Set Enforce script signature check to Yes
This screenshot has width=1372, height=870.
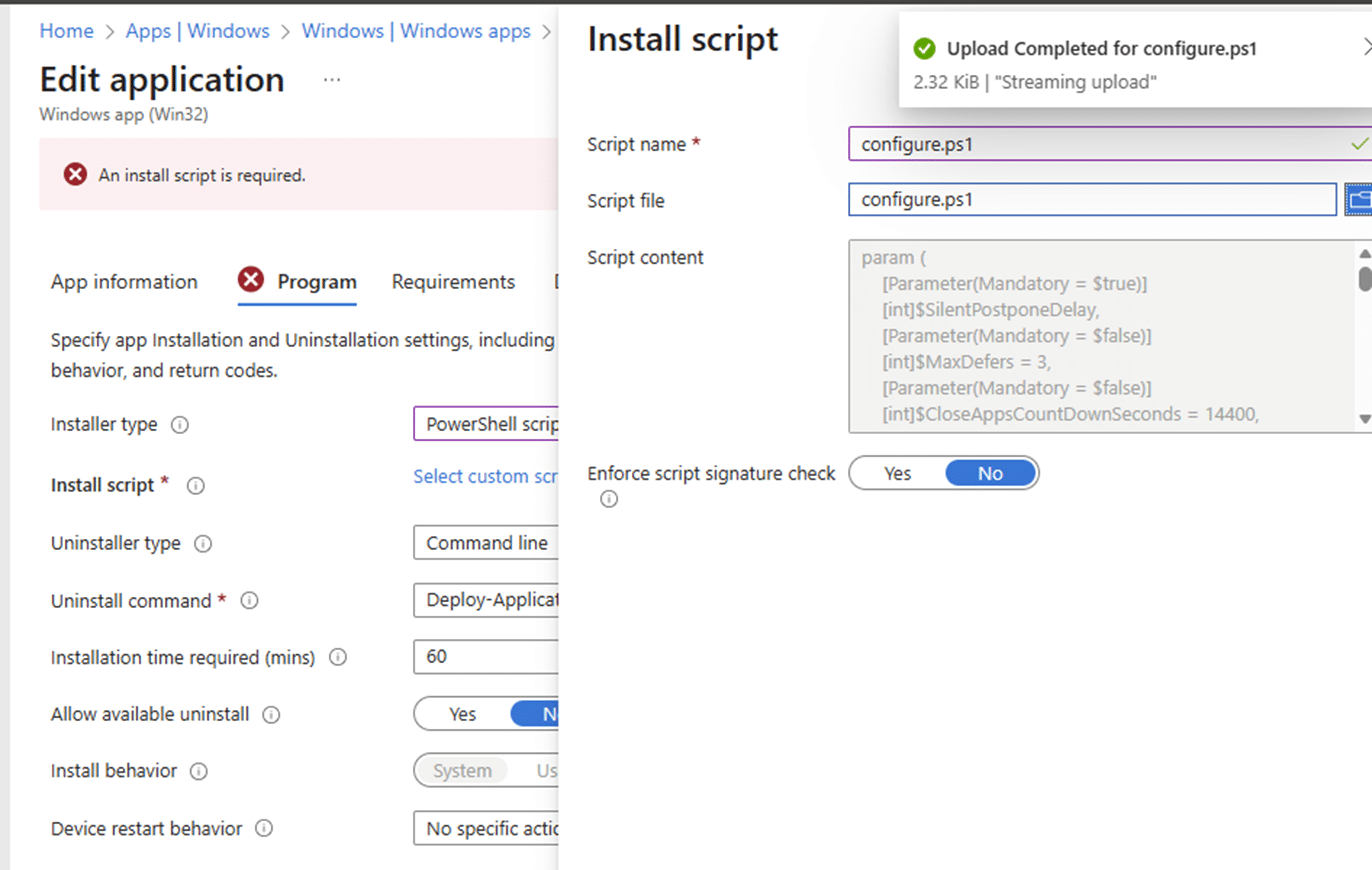click(897, 473)
